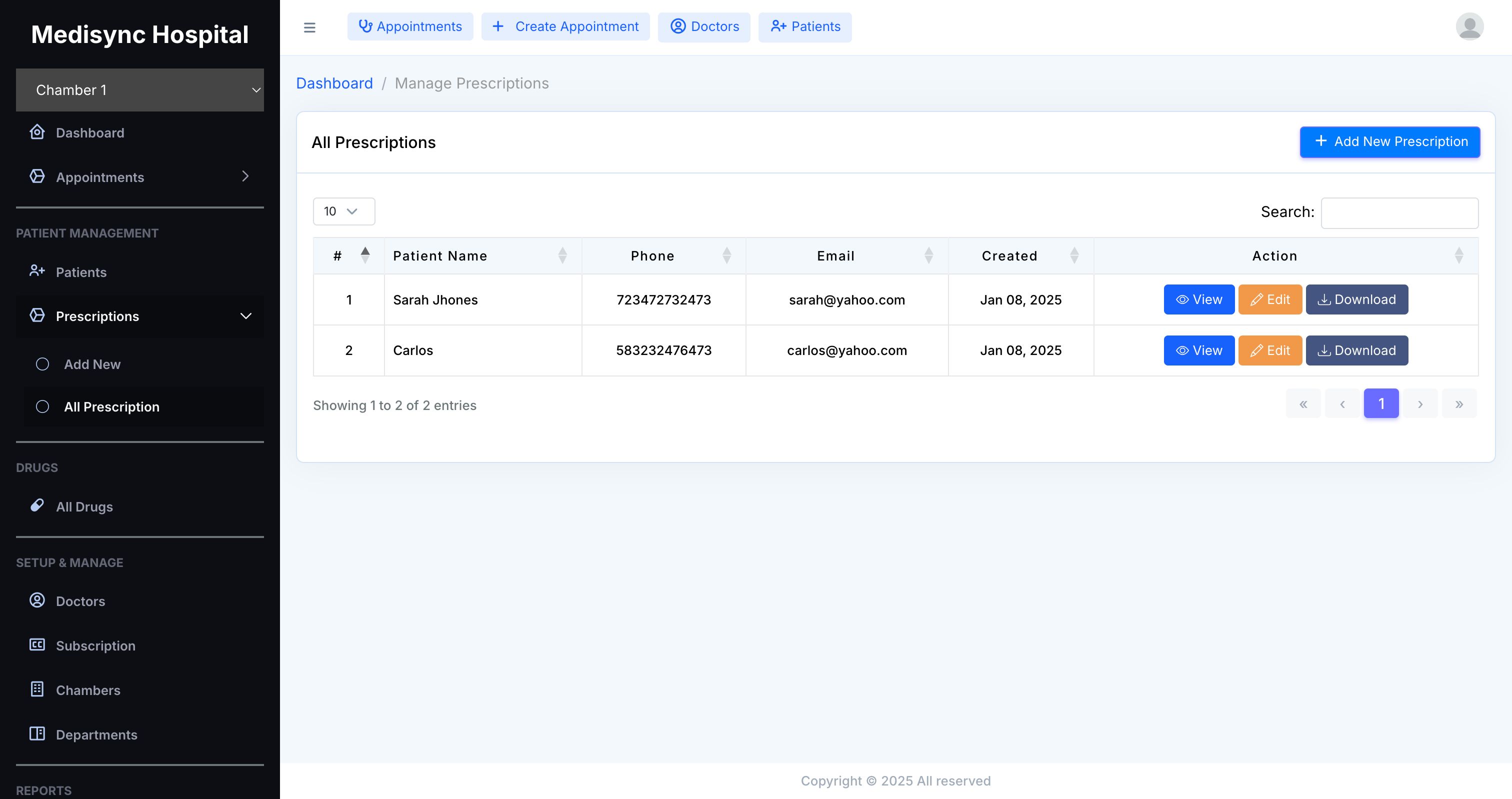
Task: Open Patients shortcut in top bar
Action: pos(804,27)
